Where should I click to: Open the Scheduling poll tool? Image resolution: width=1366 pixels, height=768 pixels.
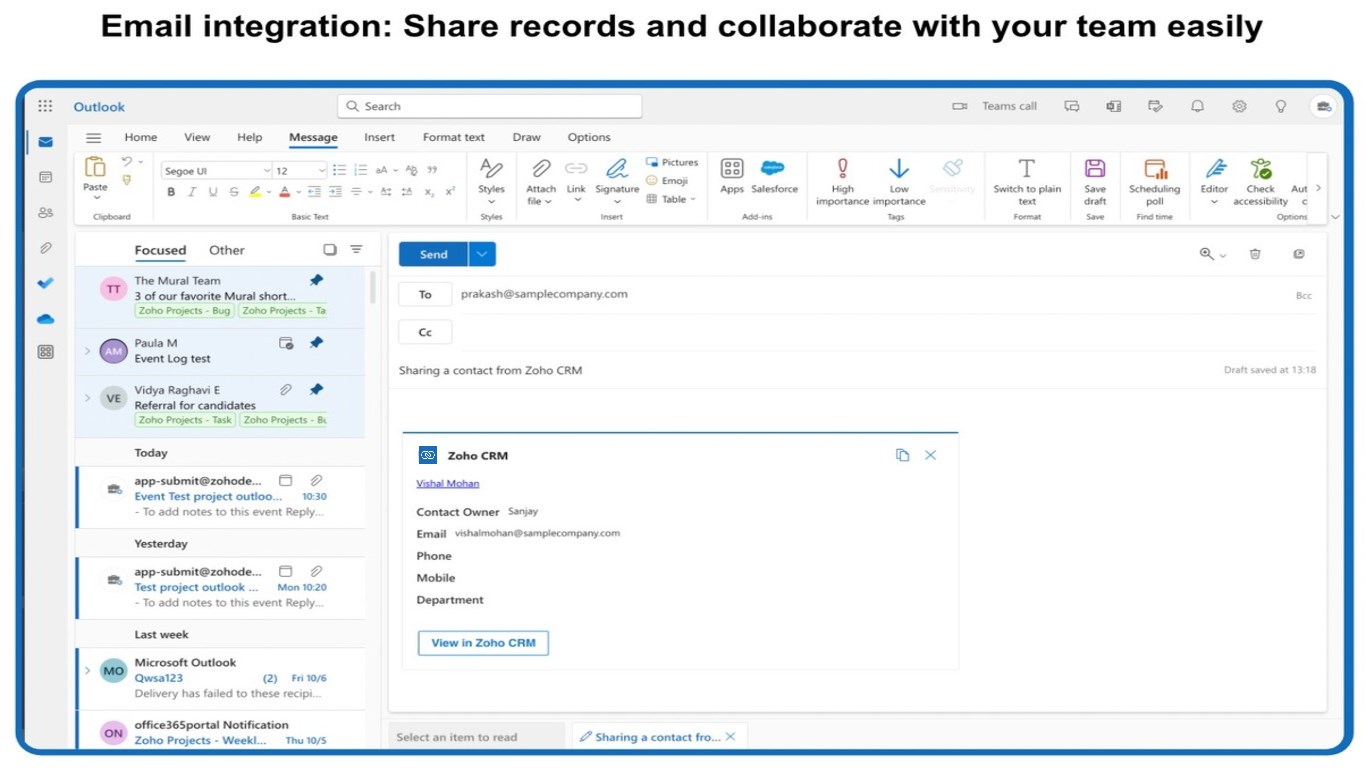tap(1155, 182)
